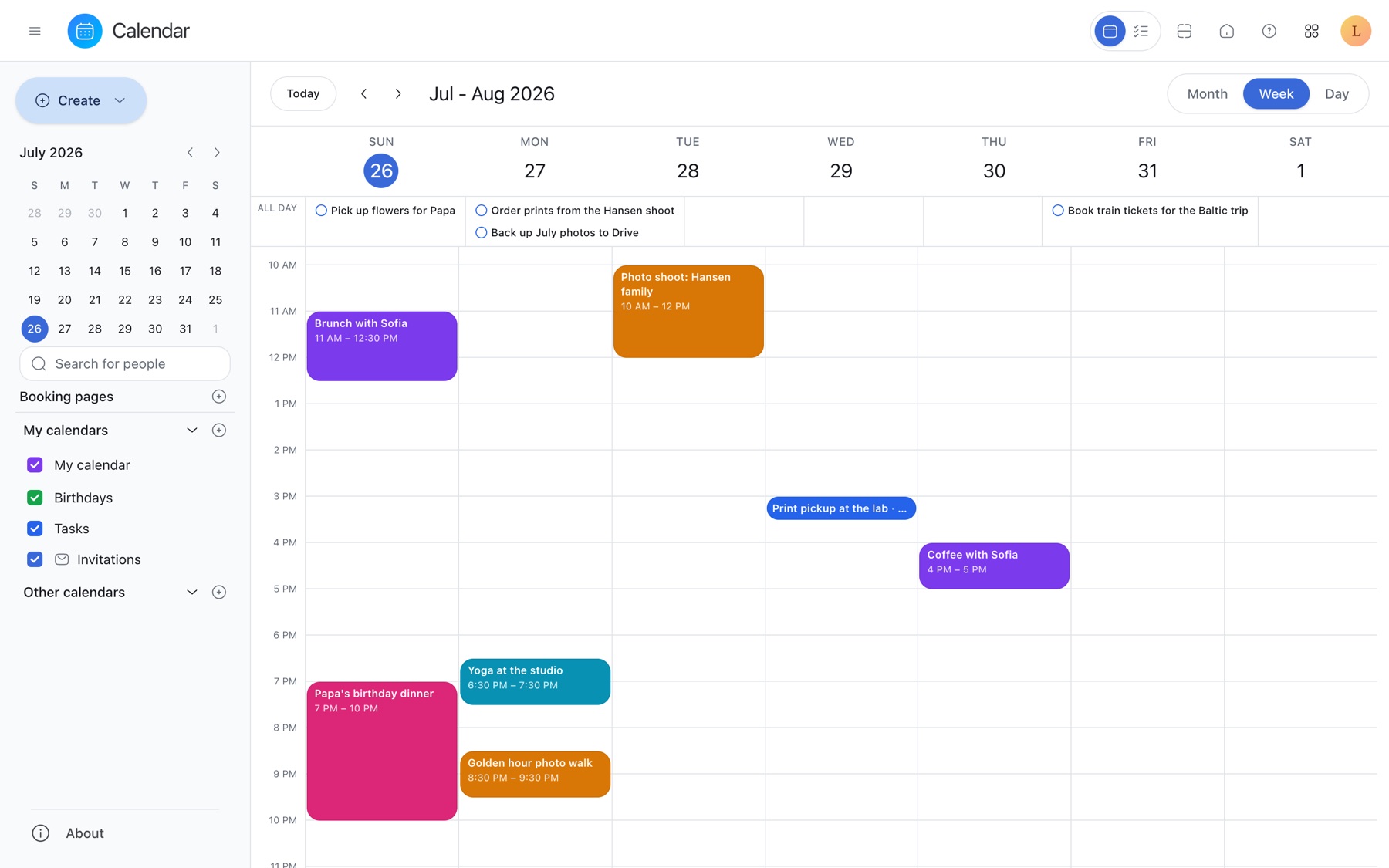Open the Create dropdown arrow
1389x868 pixels.
pos(120,100)
